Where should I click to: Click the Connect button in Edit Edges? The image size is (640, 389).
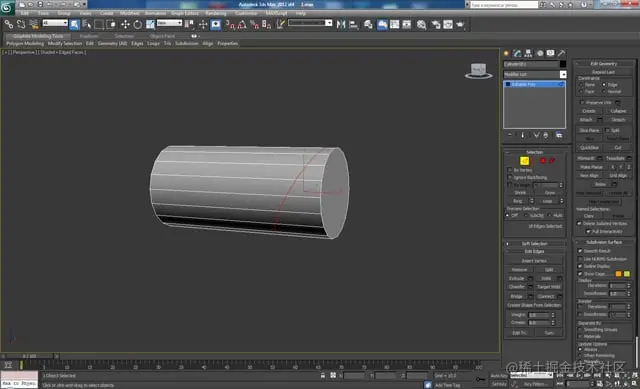point(546,296)
